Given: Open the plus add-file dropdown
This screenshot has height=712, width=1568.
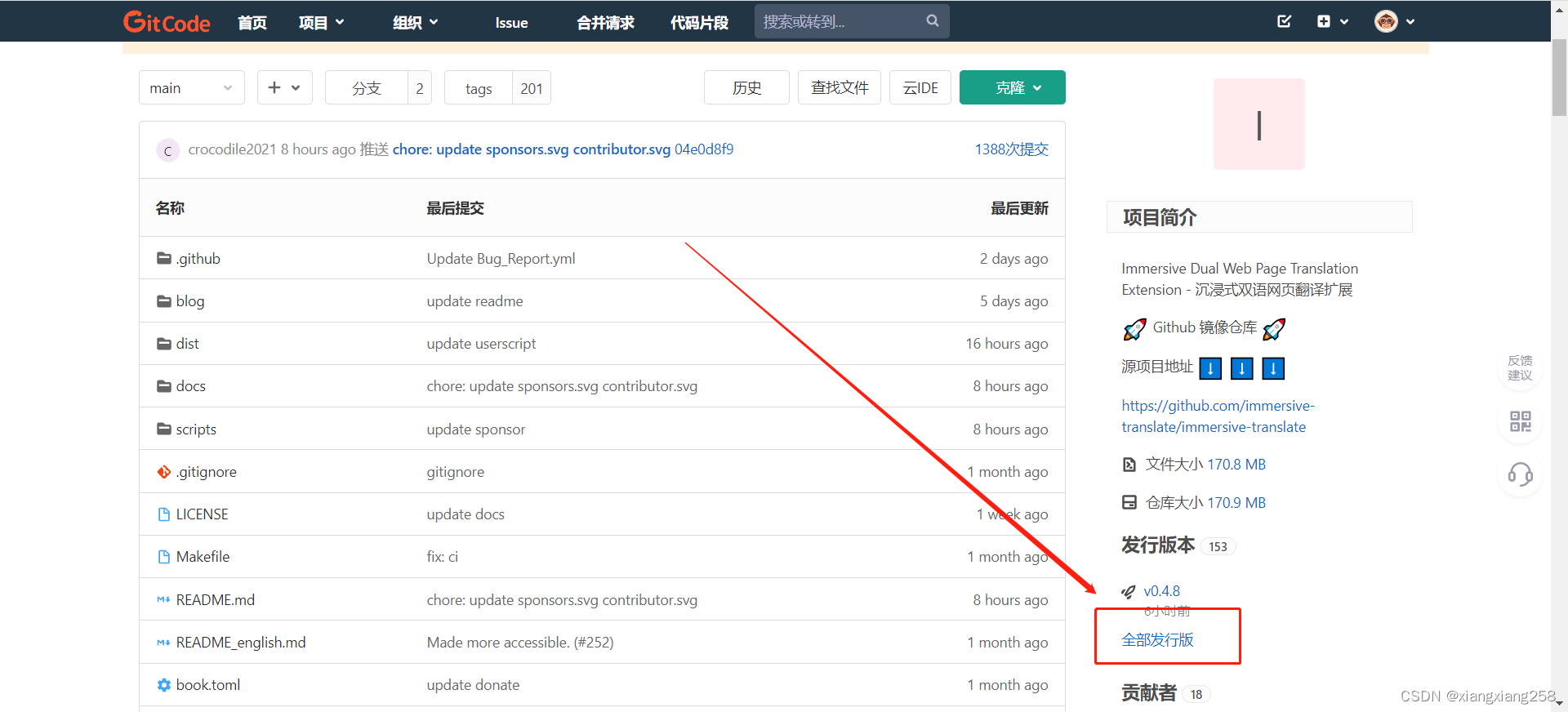Looking at the screenshot, I should click(x=285, y=87).
